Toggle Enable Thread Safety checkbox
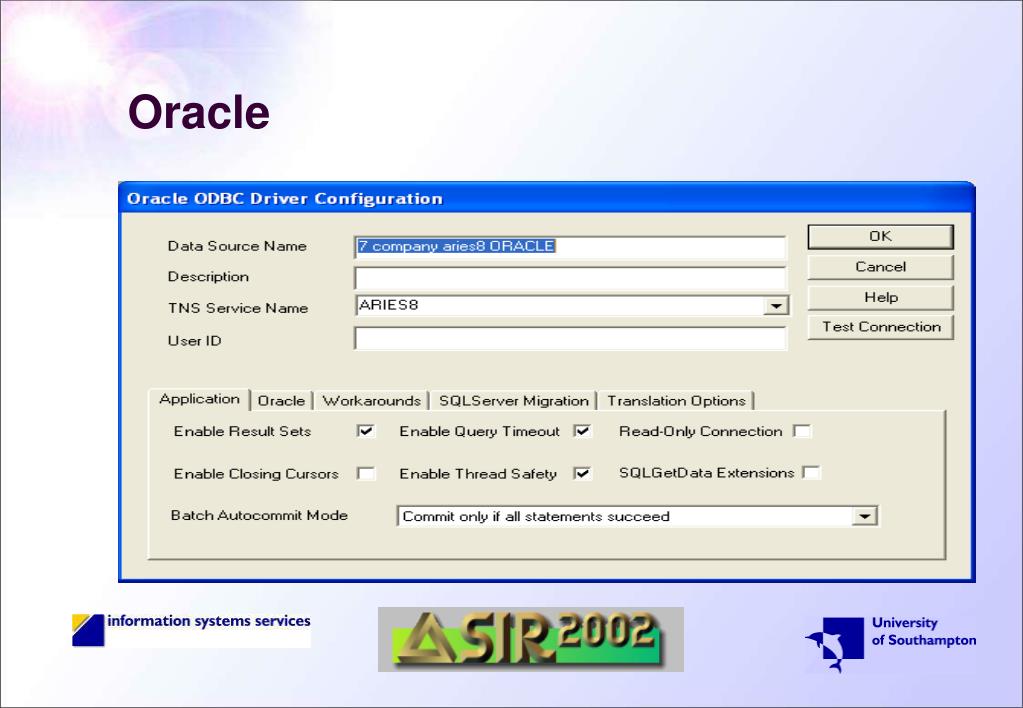 point(583,474)
